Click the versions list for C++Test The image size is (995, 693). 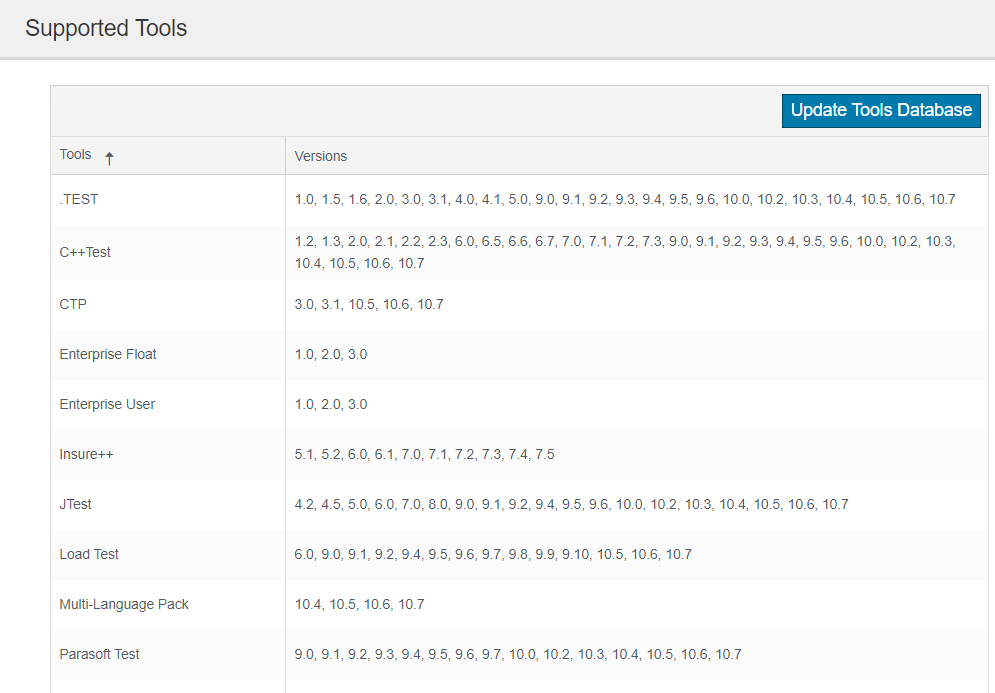625,252
